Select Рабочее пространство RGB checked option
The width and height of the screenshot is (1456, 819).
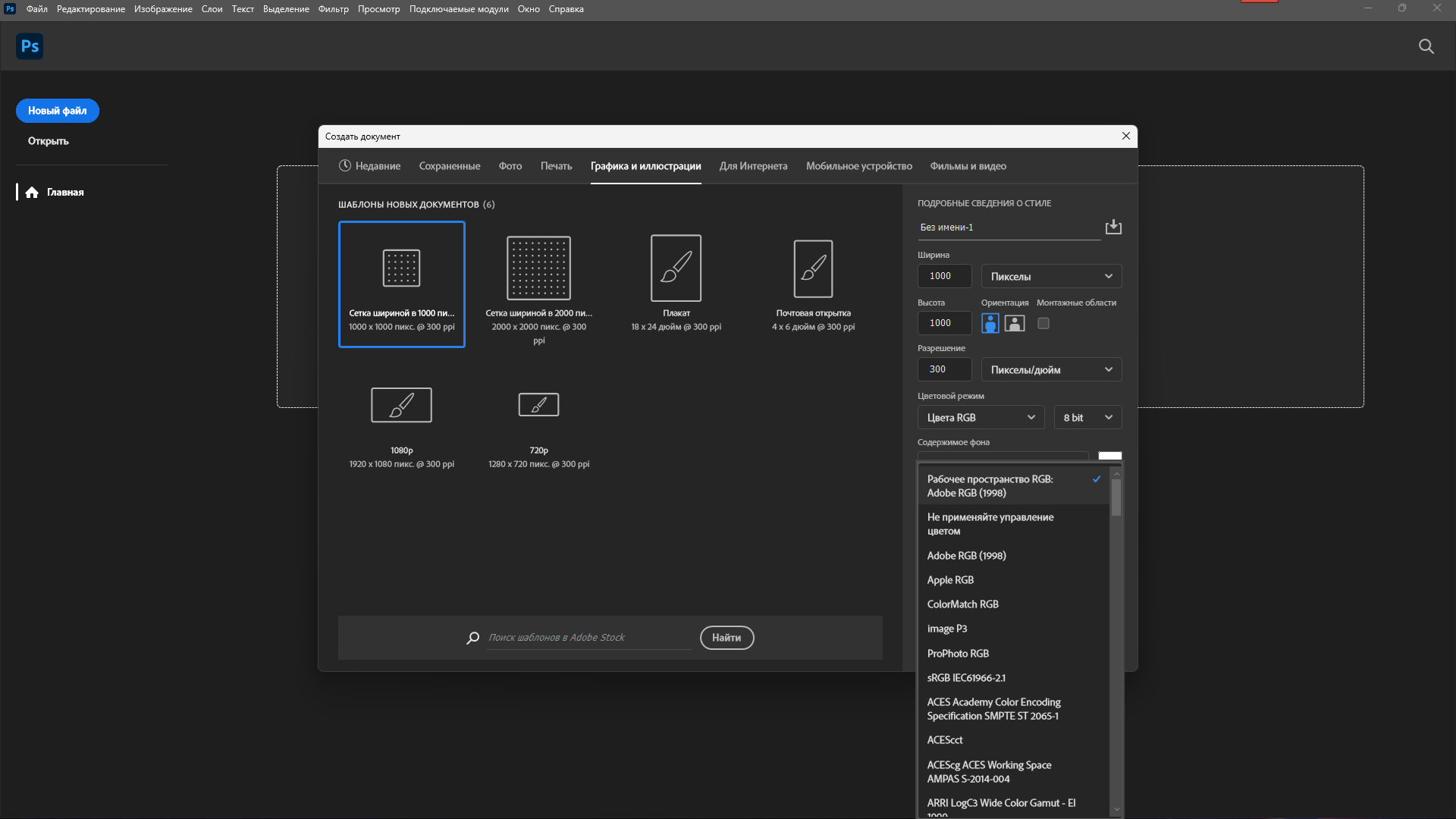coord(1013,486)
